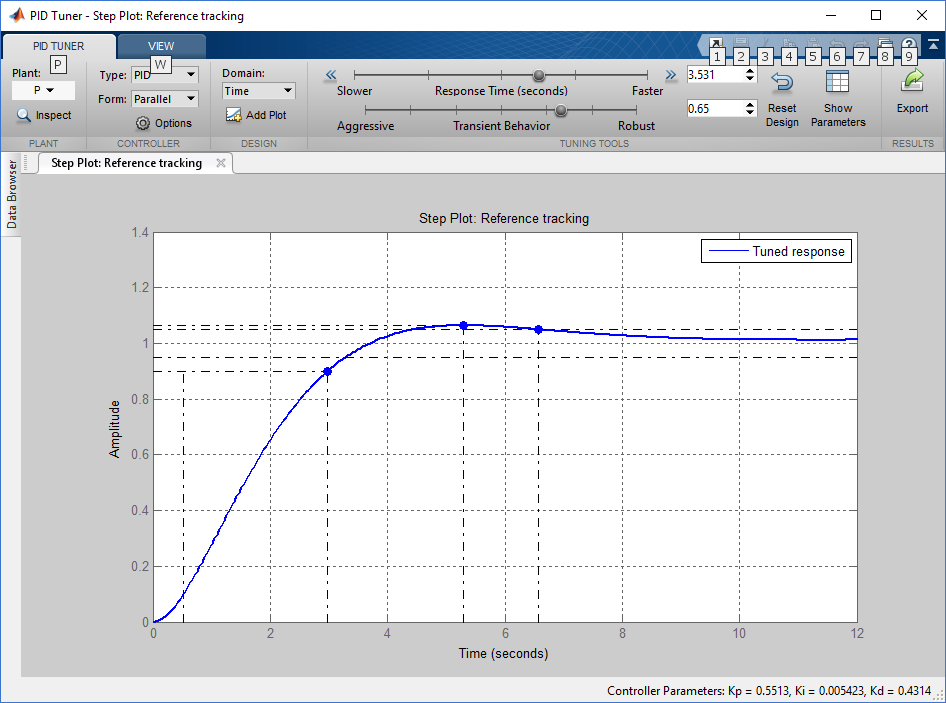Collapse the toolstrip with the up-arrow icon

(933, 45)
